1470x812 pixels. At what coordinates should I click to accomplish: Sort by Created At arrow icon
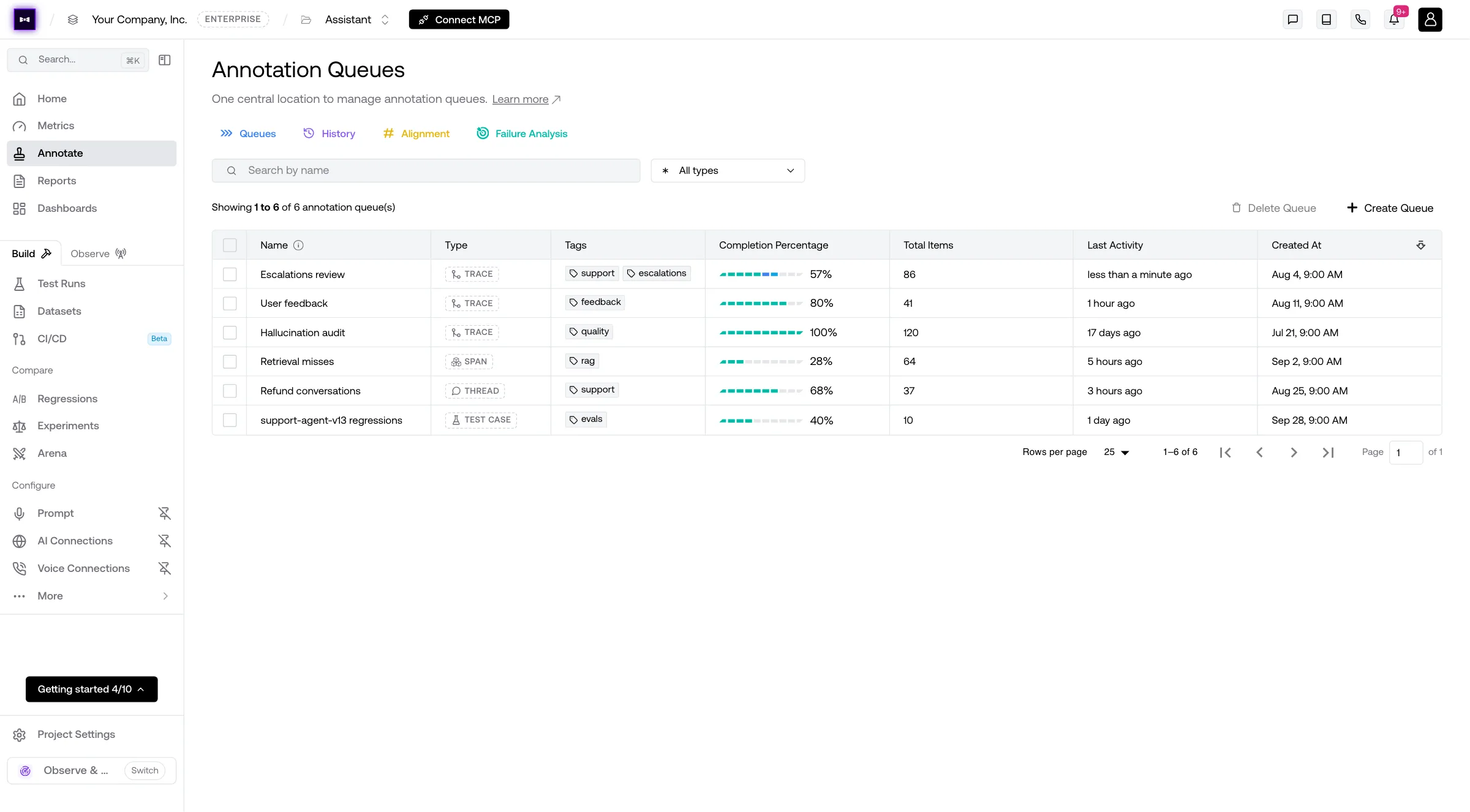[1420, 245]
